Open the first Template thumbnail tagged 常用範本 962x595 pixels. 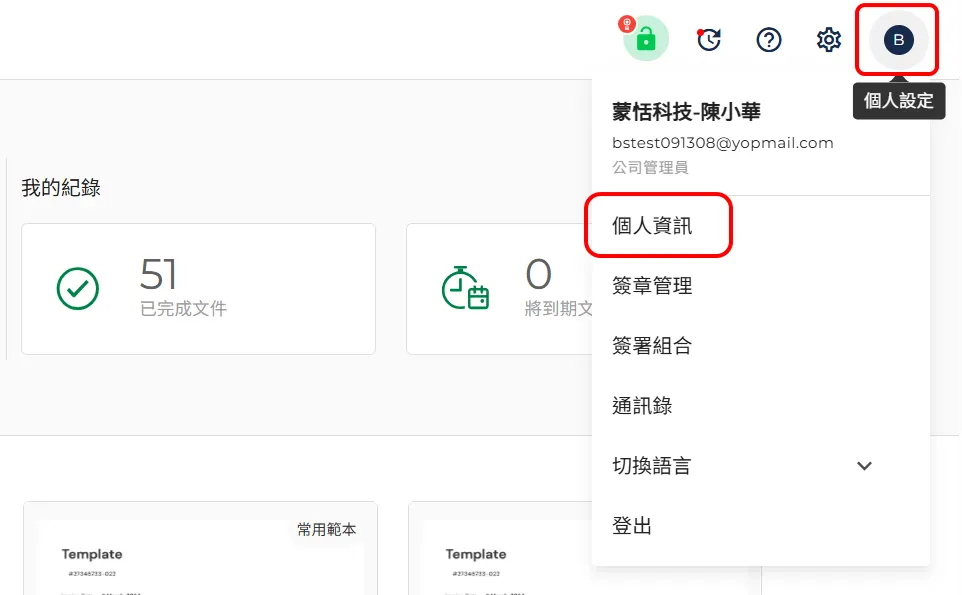click(200, 560)
